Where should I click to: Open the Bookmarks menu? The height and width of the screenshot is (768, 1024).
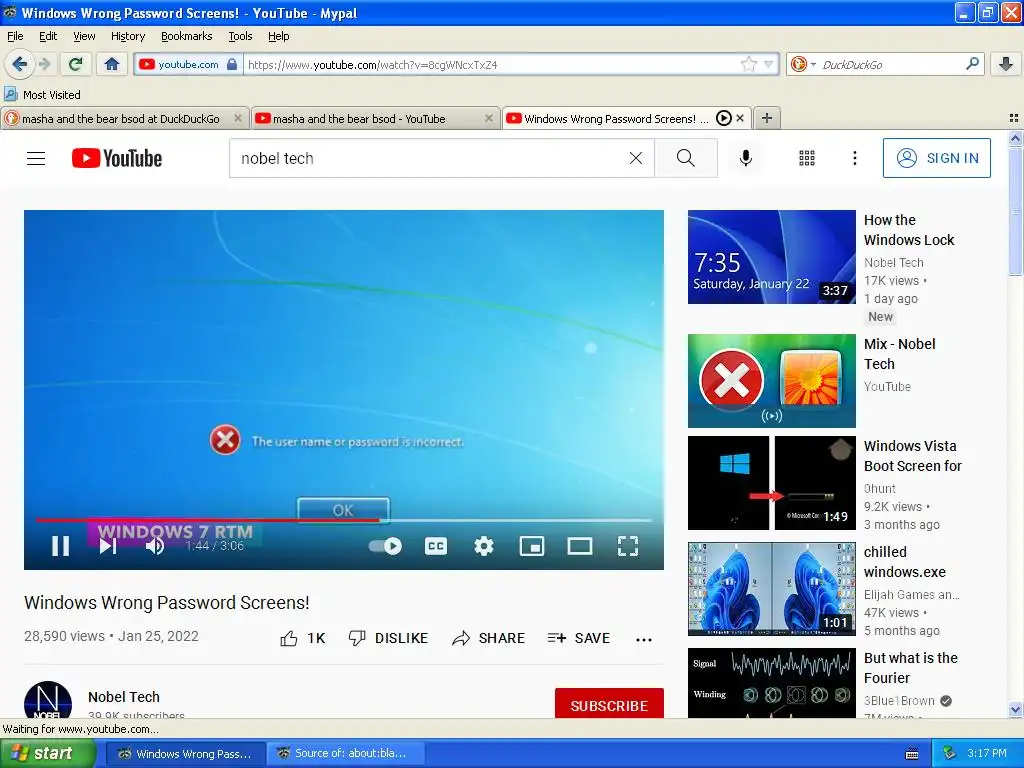pos(187,36)
